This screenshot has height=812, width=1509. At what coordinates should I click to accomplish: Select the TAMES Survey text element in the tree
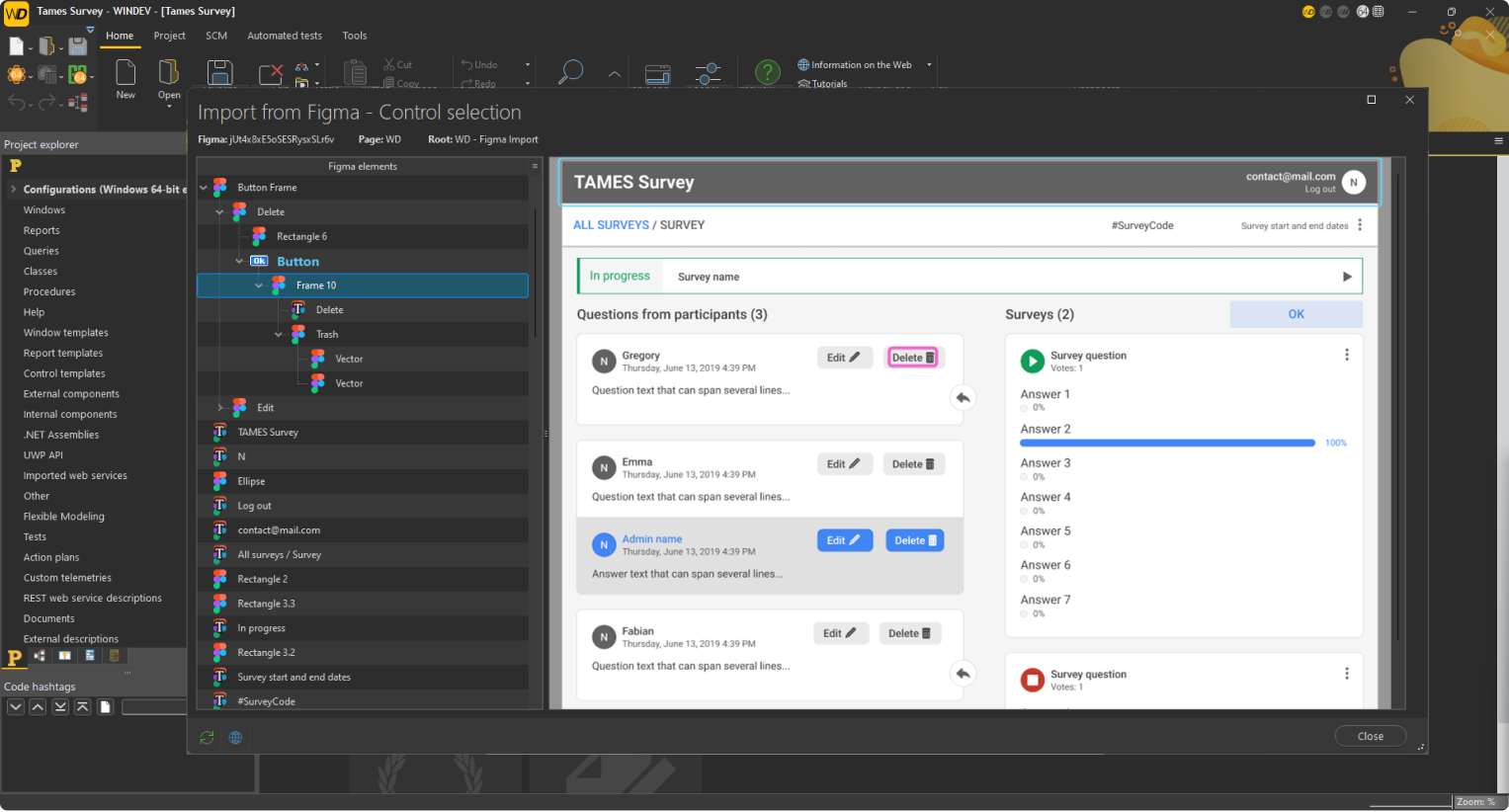268,433
